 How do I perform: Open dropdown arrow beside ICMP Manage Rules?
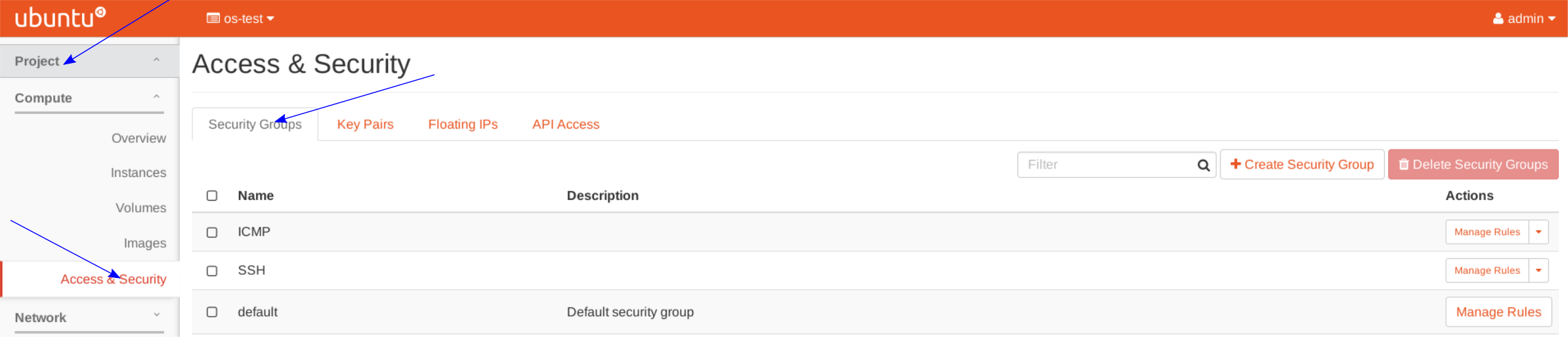pyautogui.click(x=1538, y=232)
